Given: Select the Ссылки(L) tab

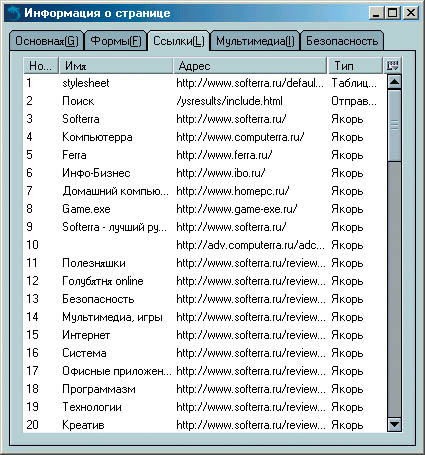Looking at the screenshot, I should coord(179,41).
